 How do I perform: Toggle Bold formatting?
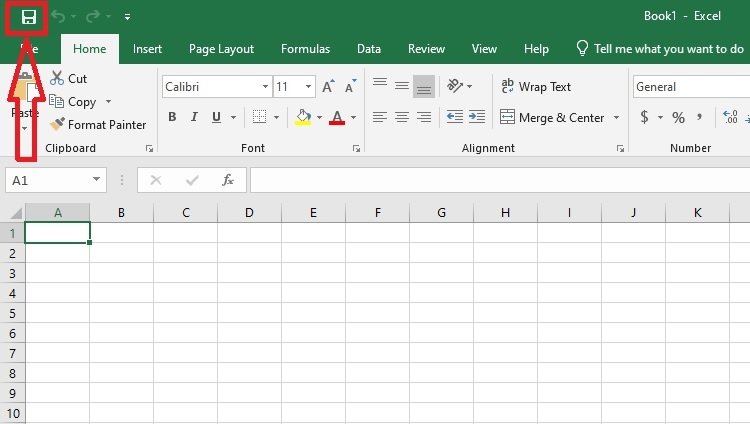pos(173,117)
